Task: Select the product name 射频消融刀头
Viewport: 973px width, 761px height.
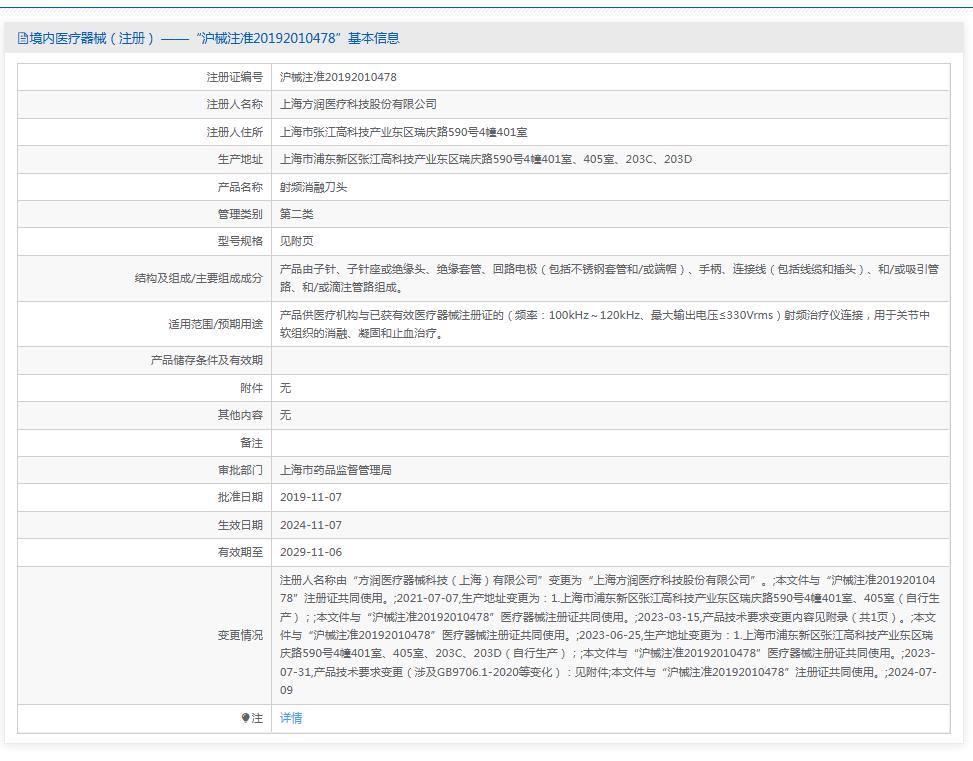Action: click(x=313, y=187)
